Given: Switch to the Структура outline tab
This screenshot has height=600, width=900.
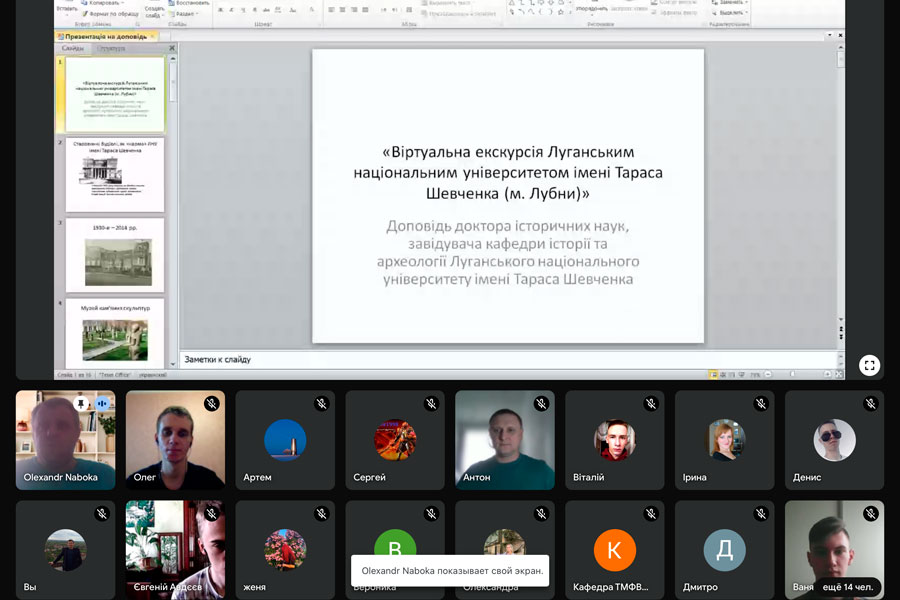Looking at the screenshot, I should coord(111,48).
